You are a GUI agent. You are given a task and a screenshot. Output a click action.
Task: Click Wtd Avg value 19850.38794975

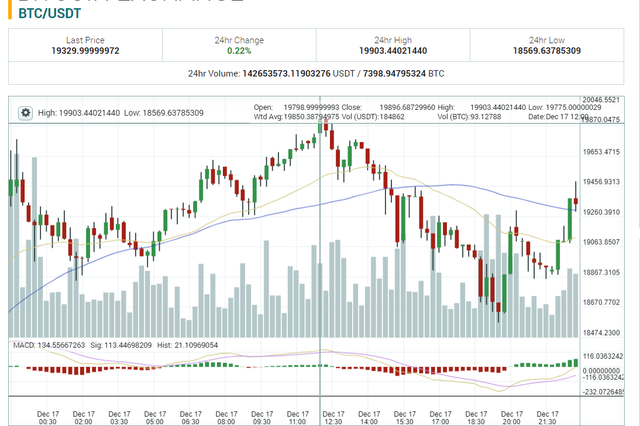tap(311, 117)
